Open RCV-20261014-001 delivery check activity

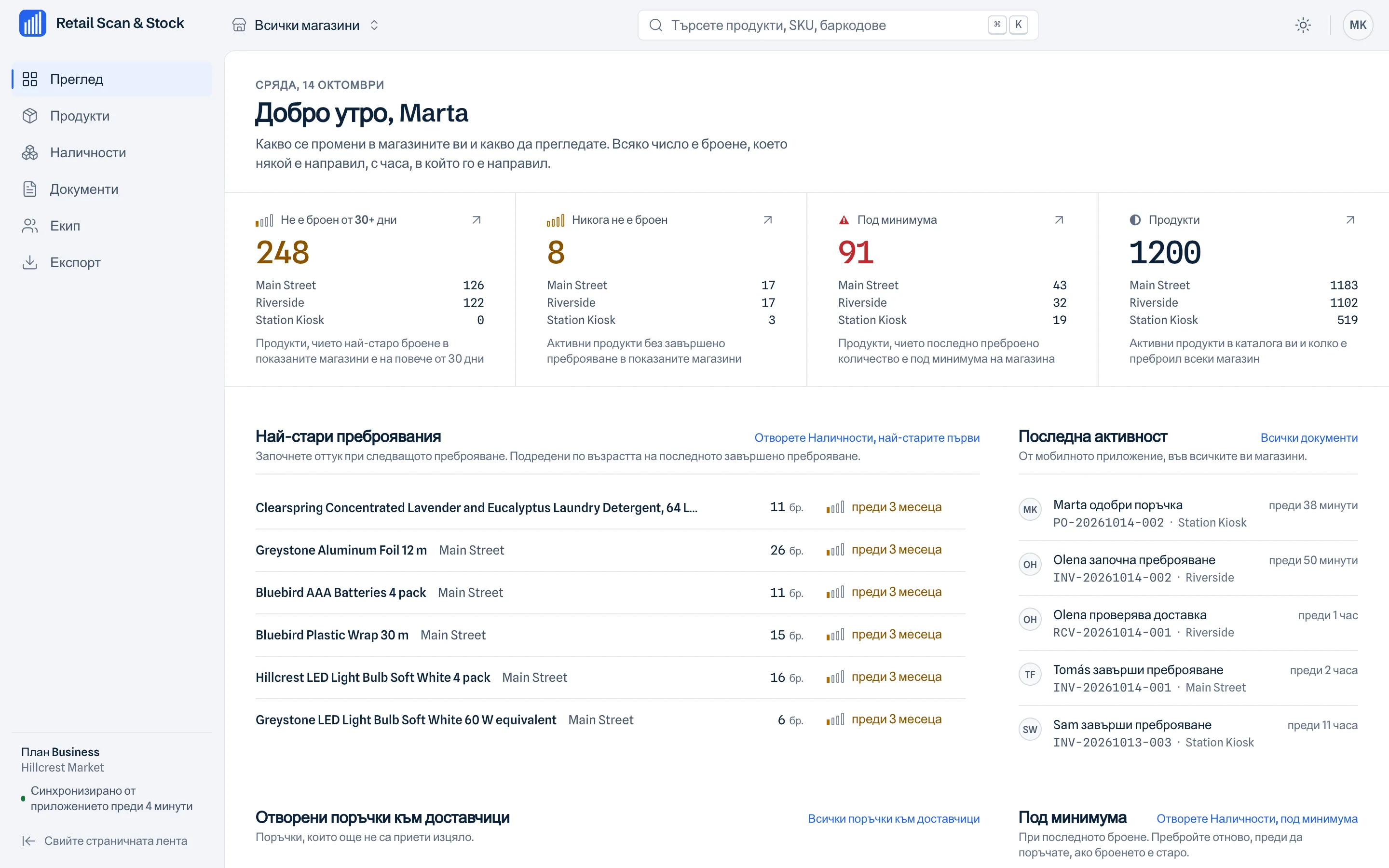(1188, 624)
